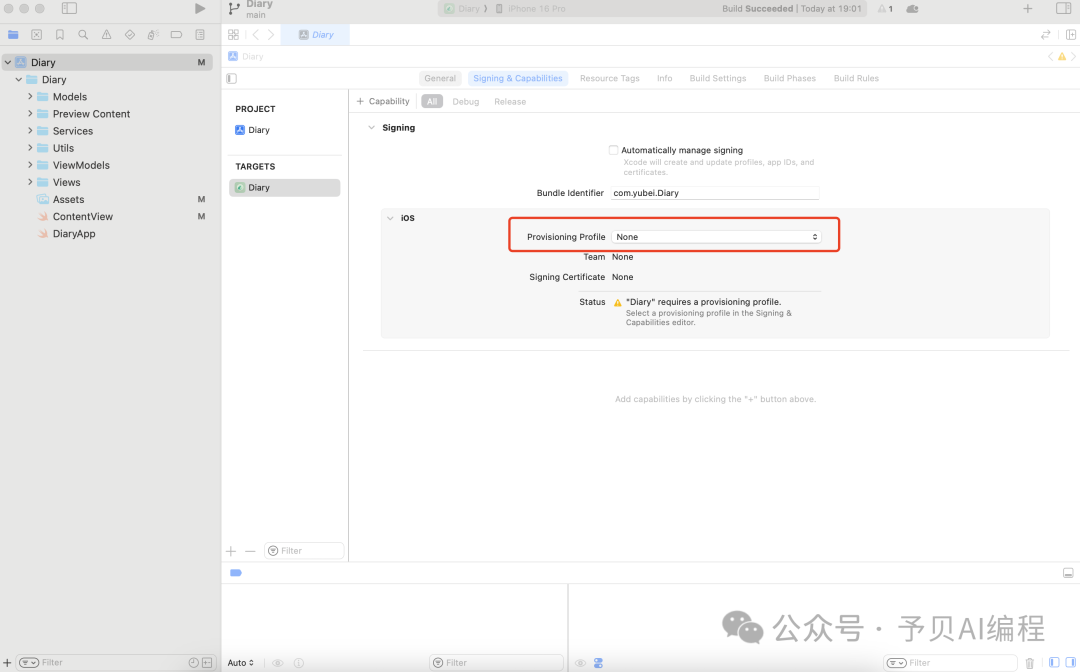The image size is (1080, 672).
Task: Enable Automatically manage signing checkbox
Action: (x=613, y=150)
